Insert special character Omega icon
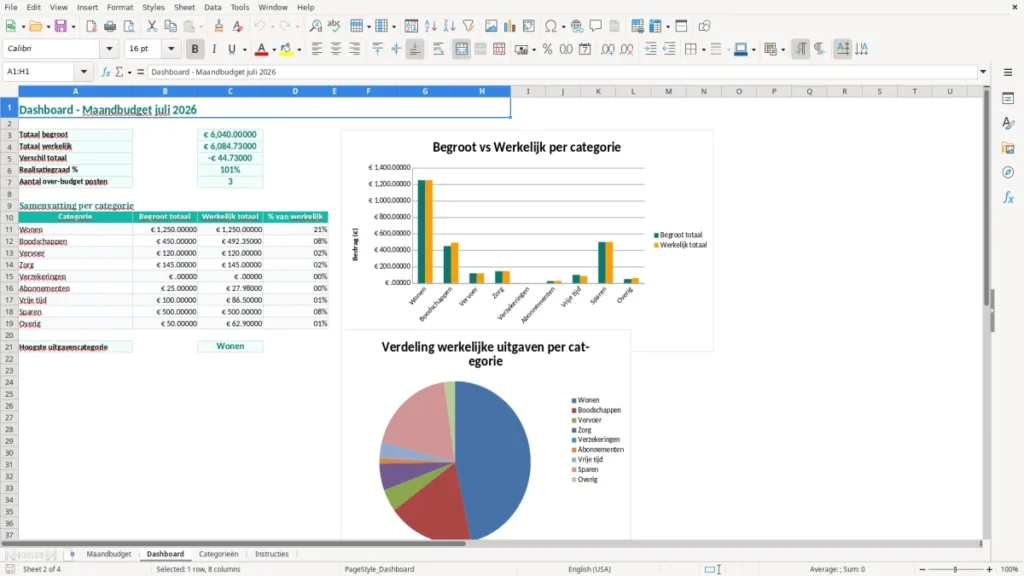 coord(551,26)
